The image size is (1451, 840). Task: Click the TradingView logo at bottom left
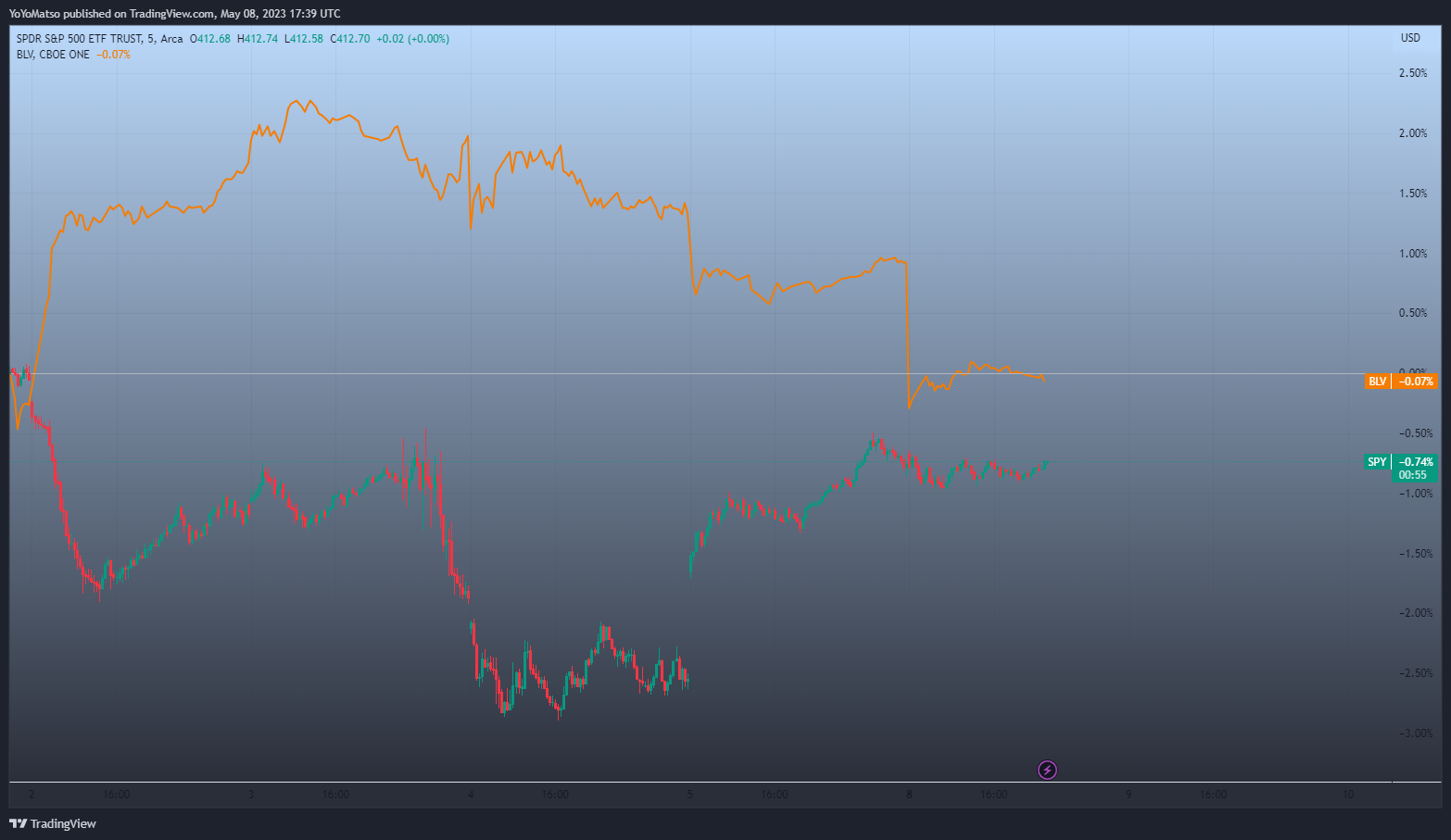tap(53, 823)
